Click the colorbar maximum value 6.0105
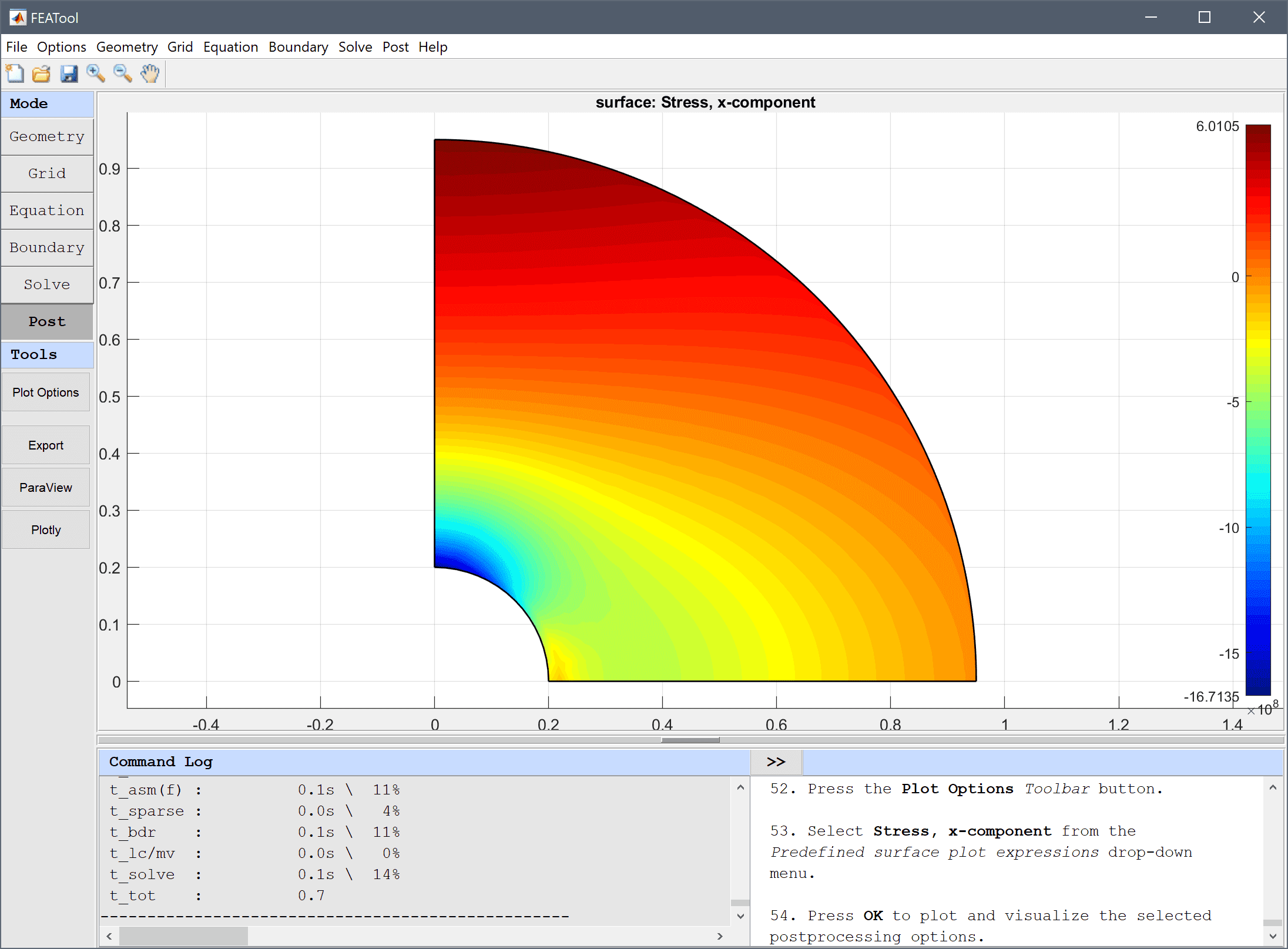The width and height of the screenshot is (1288, 949). coord(1217,126)
